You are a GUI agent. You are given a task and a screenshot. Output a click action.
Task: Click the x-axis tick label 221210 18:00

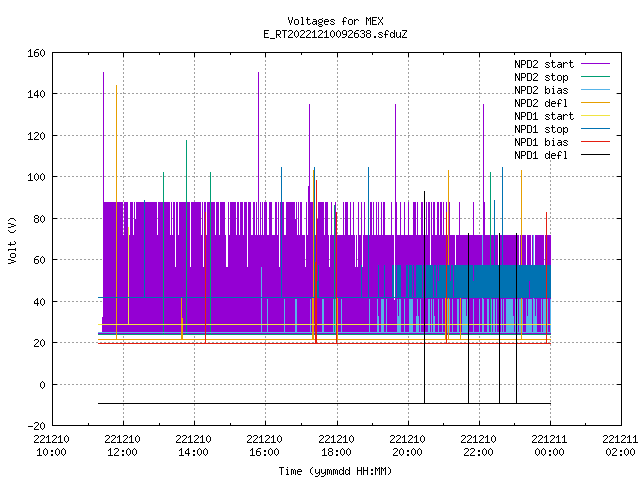tap(336, 446)
